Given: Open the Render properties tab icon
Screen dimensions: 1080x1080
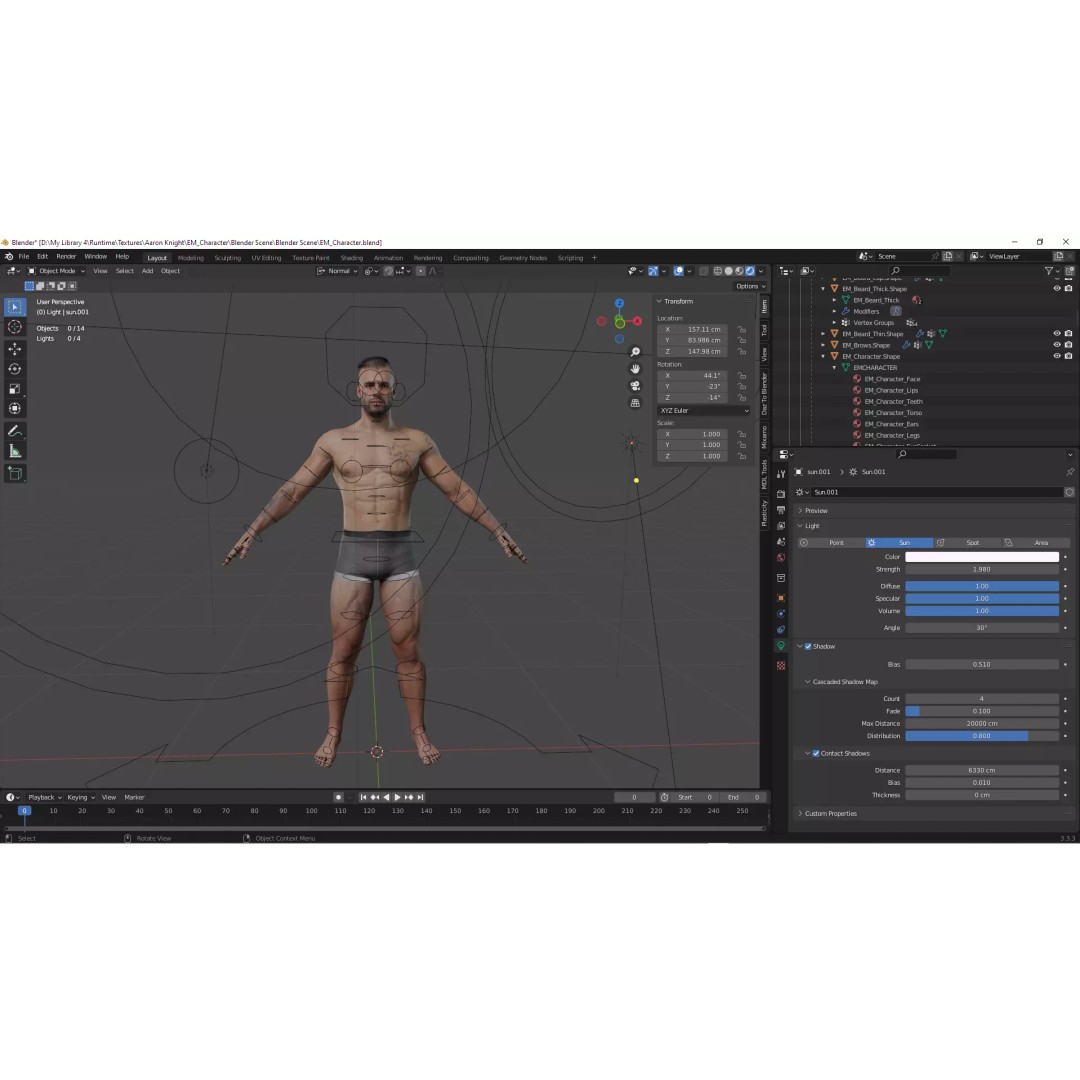Looking at the screenshot, I should [781, 494].
